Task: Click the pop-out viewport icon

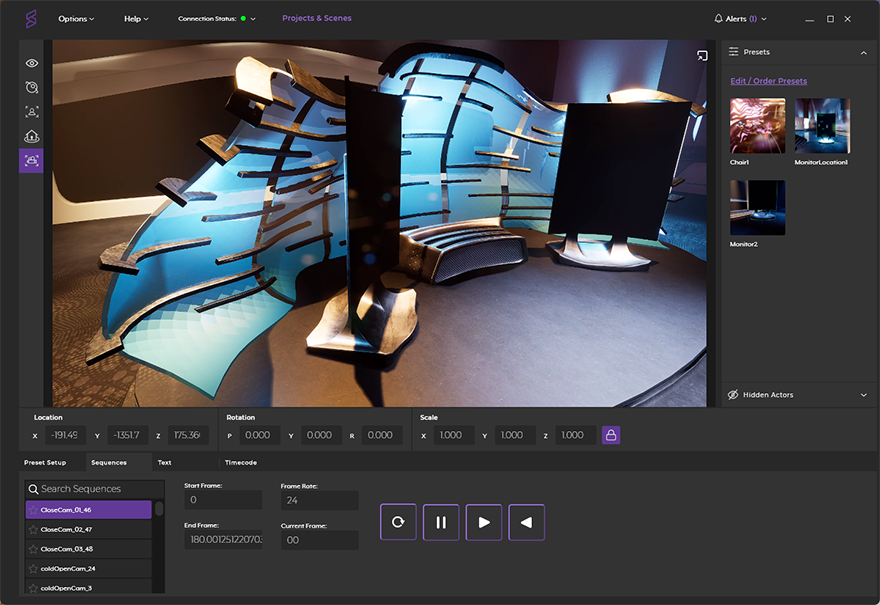Action: 702,56
